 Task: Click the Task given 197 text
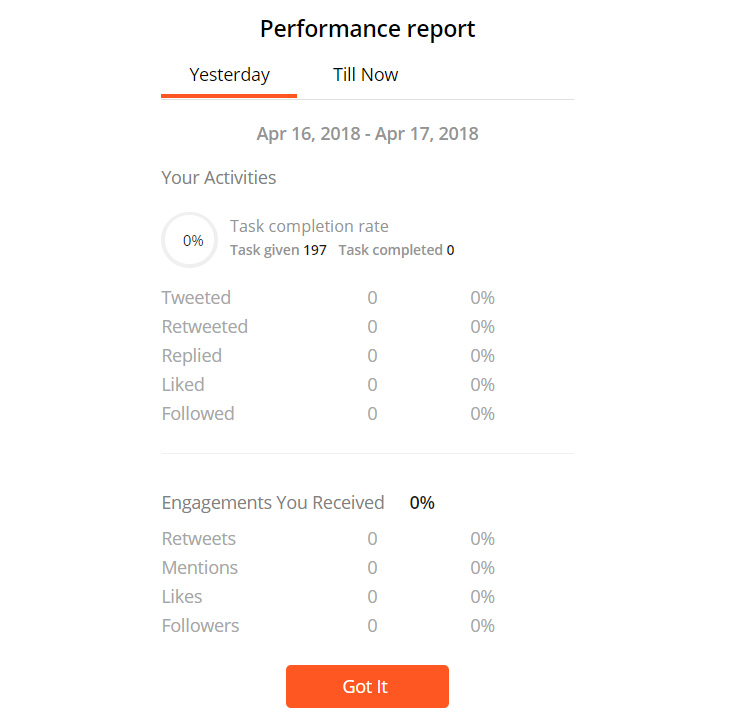pyautogui.click(x=278, y=250)
